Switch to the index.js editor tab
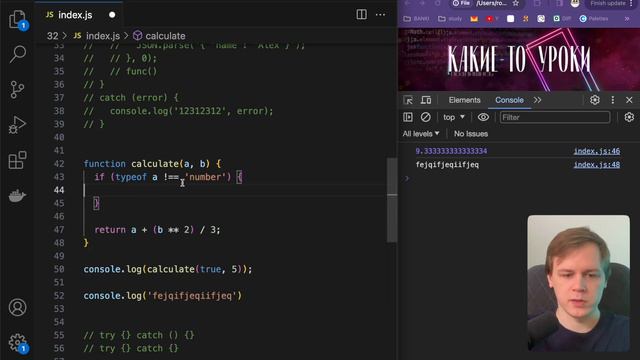The image size is (640, 360). tap(75, 15)
